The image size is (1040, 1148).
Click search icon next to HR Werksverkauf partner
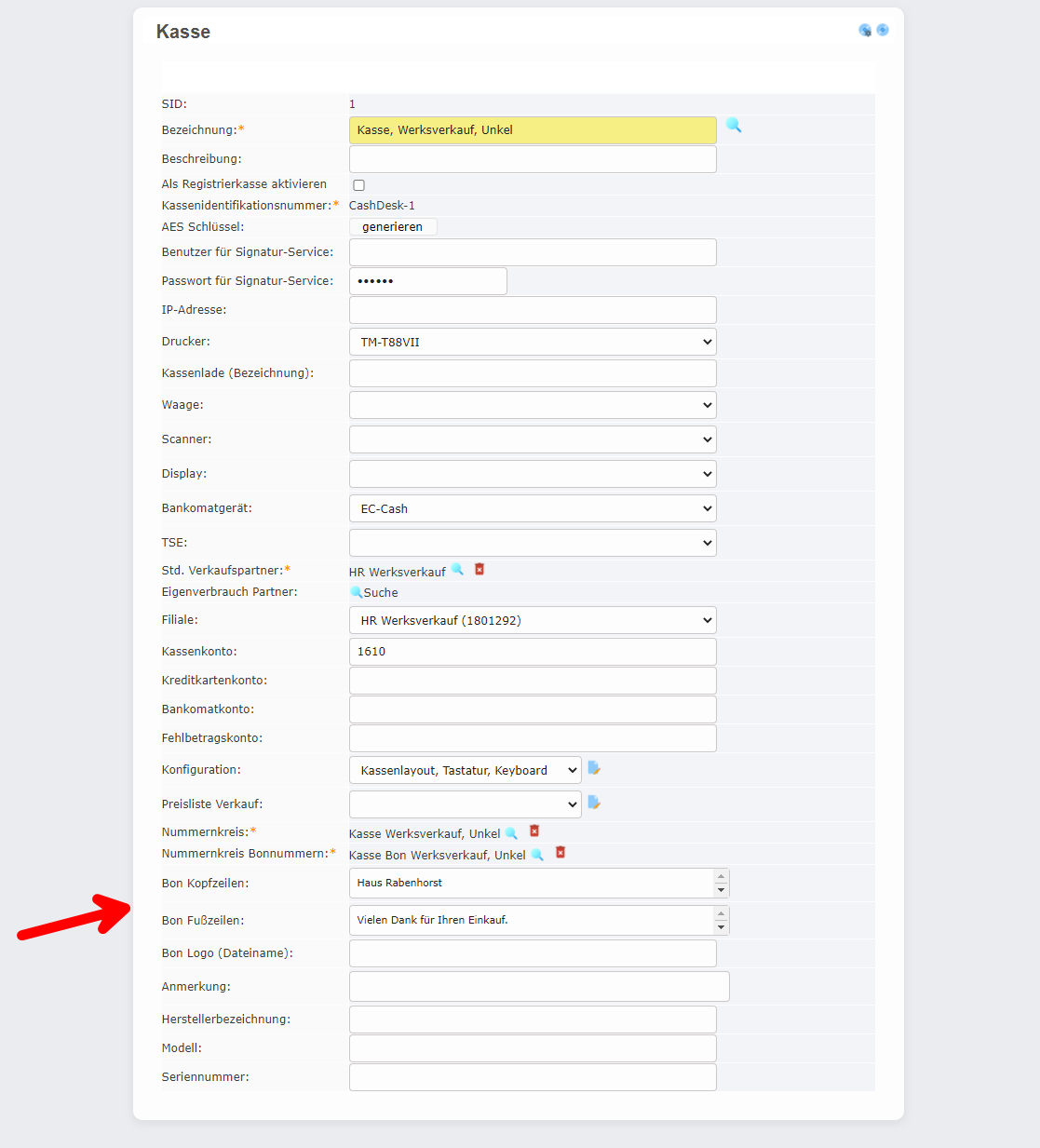pos(457,570)
